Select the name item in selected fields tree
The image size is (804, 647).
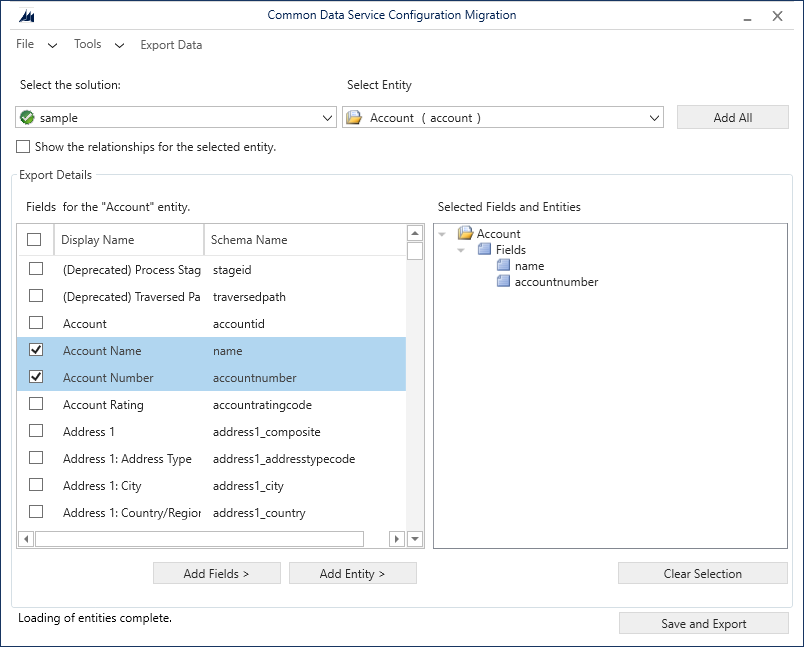click(x=529, y=266)
